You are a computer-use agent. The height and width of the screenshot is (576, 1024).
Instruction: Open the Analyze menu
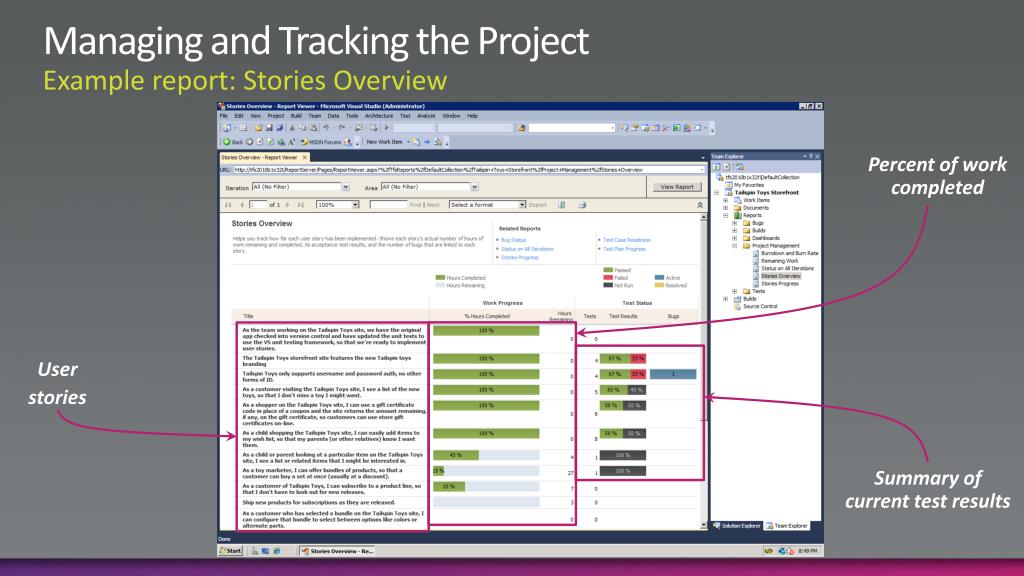pyautogui.click(x=426, y=116)
